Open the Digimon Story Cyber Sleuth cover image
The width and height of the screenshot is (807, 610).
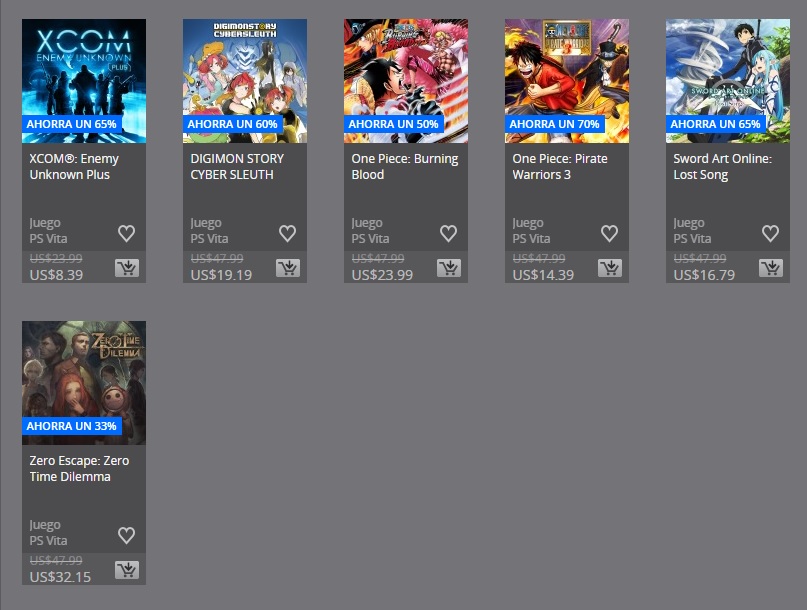pos(245,81)
